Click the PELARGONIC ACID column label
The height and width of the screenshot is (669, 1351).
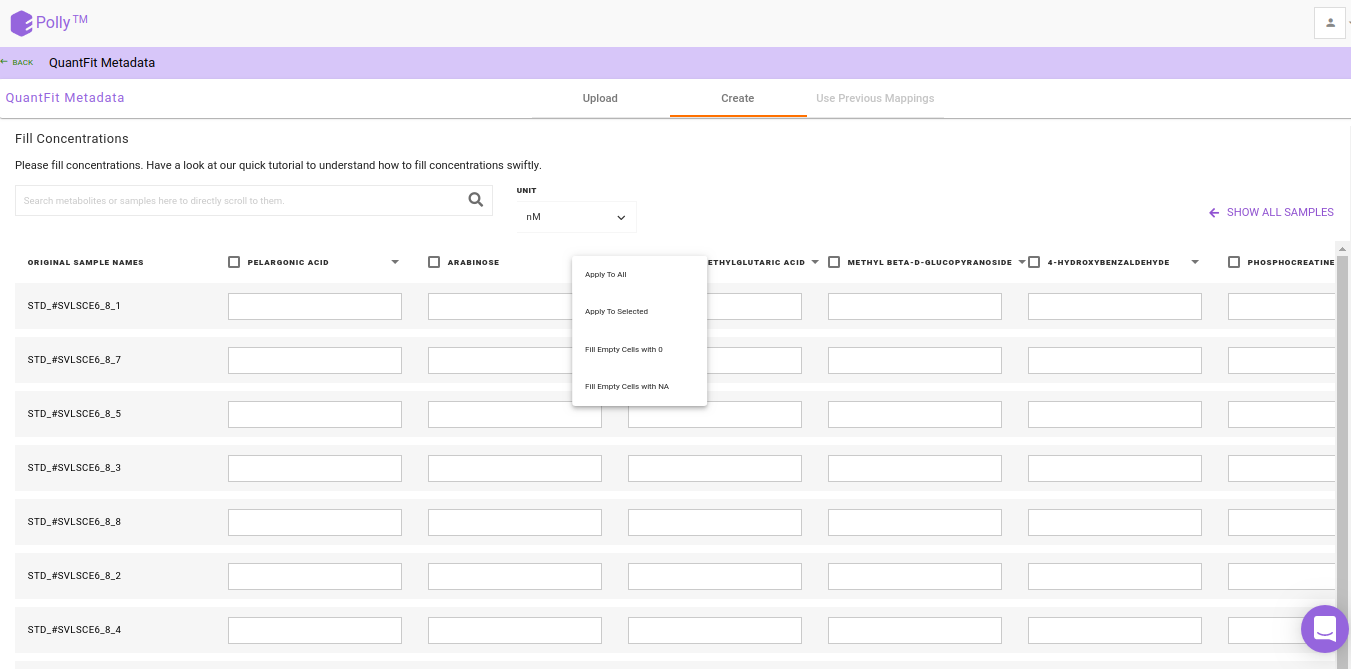click(288, 263)
